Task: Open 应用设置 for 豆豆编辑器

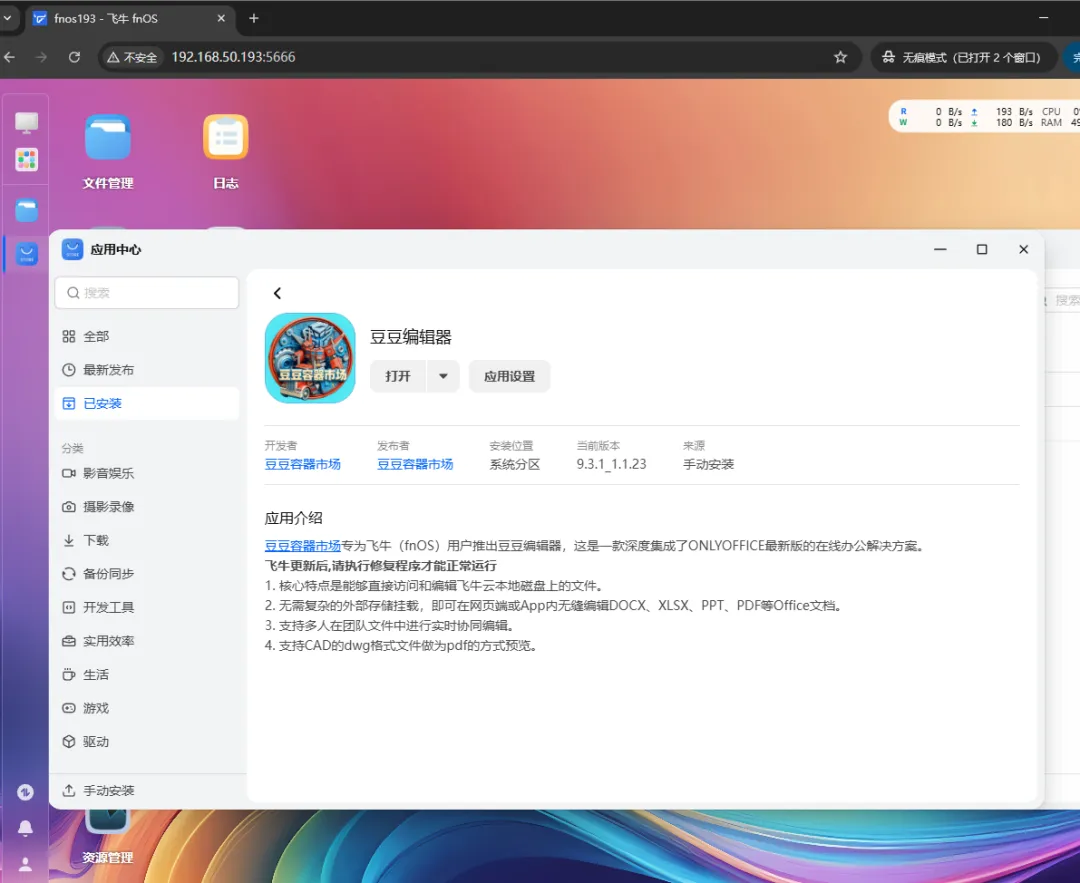Action: click(x=509, y=376)
